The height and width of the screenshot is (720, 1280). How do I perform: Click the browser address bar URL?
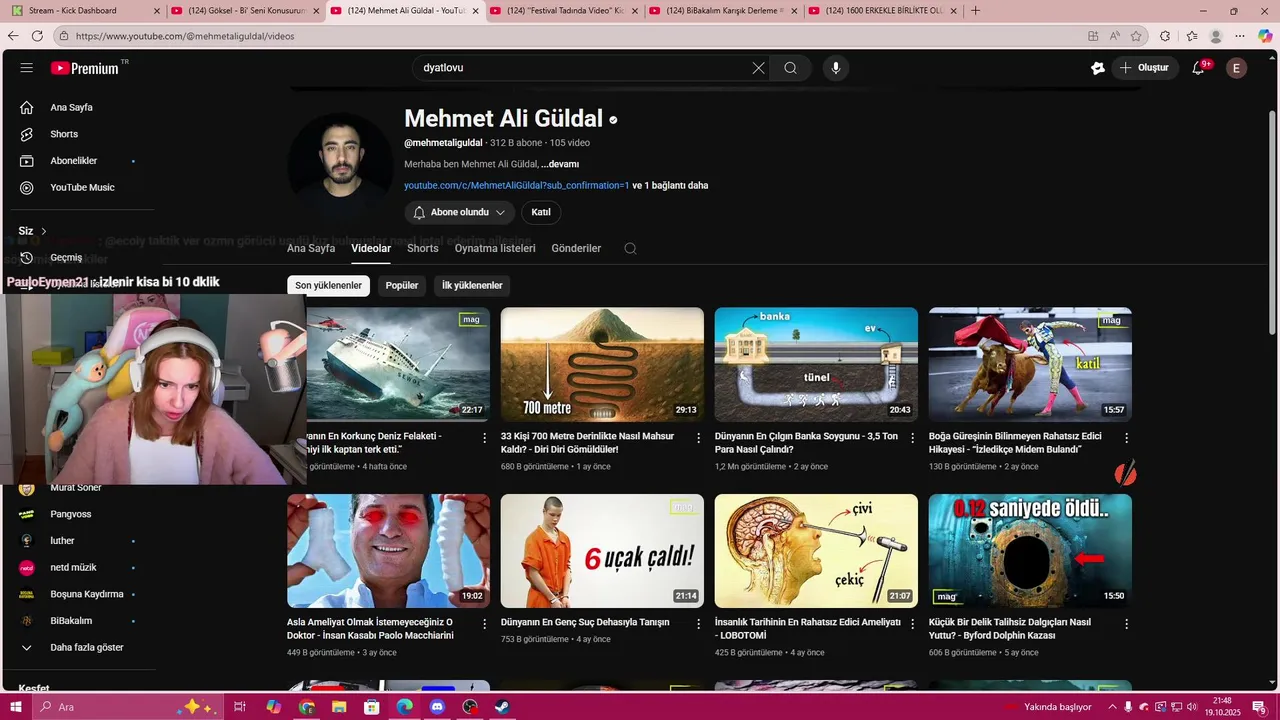[185, 36]
